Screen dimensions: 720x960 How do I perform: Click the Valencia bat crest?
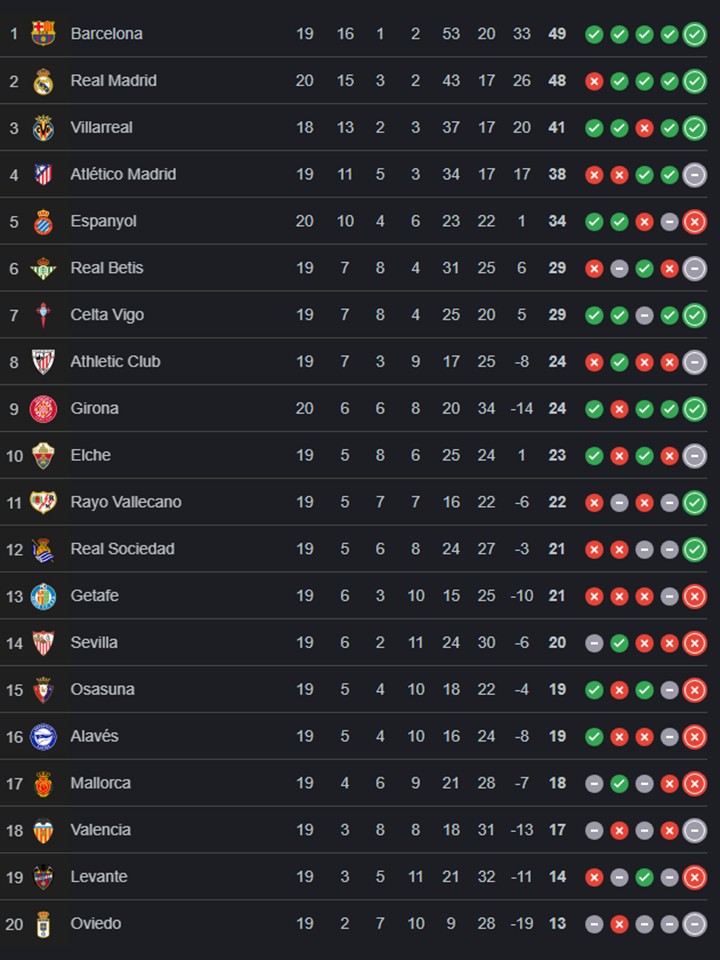click(x=43, y=830)
